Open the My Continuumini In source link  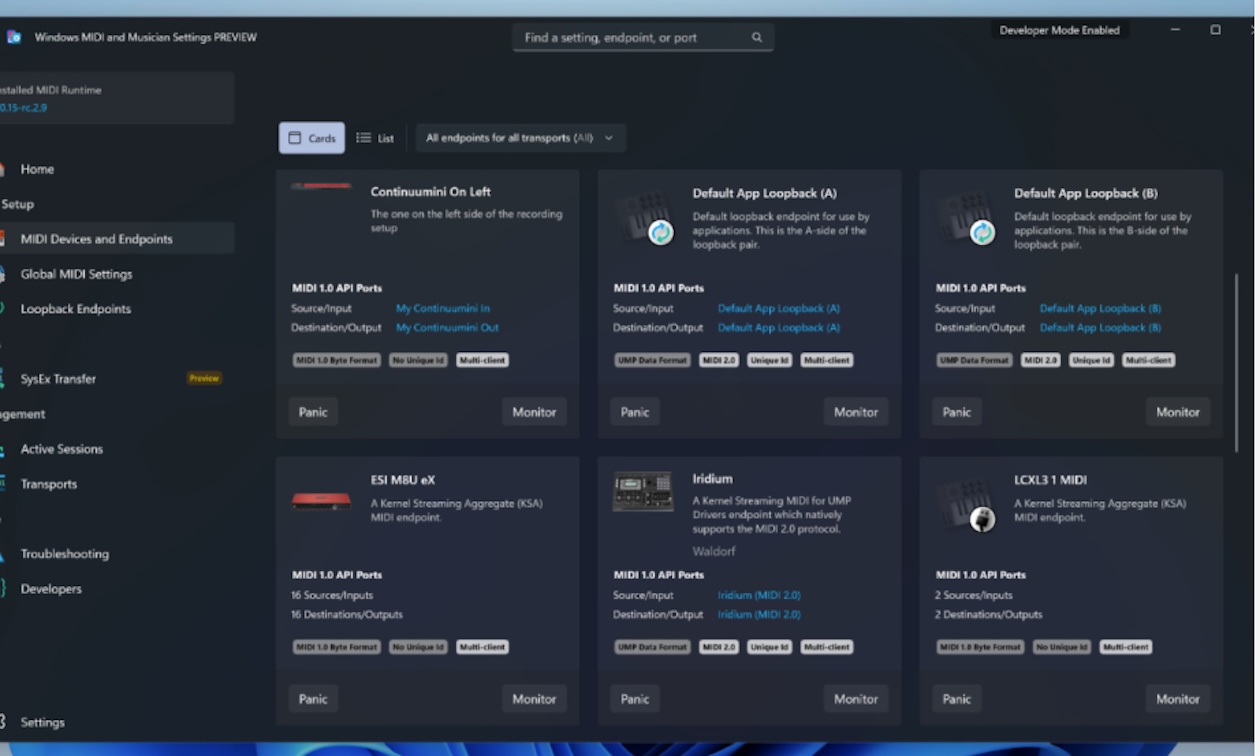click(443, 308)
